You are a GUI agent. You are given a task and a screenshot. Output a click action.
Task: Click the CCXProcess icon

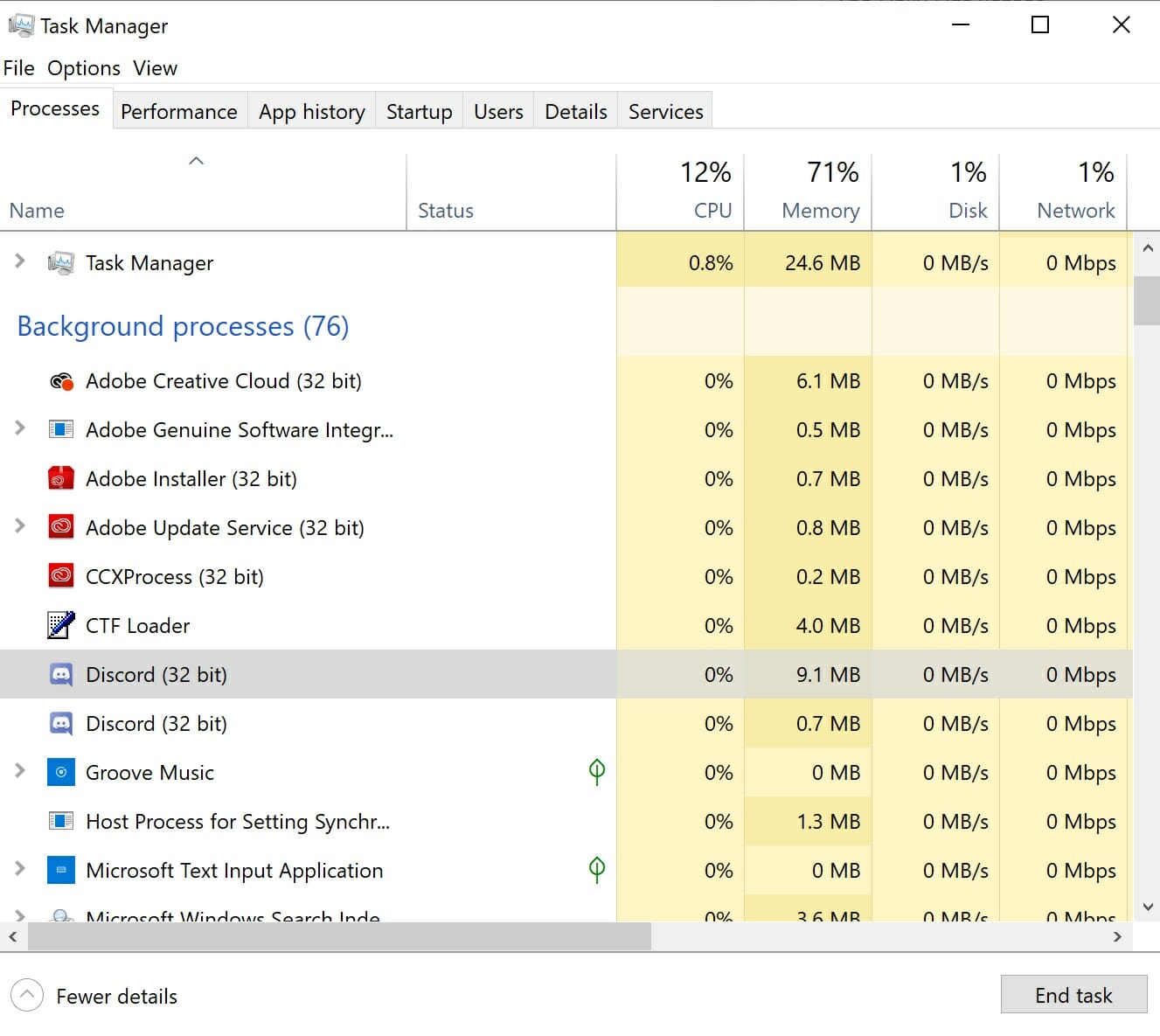pos(61,576)
